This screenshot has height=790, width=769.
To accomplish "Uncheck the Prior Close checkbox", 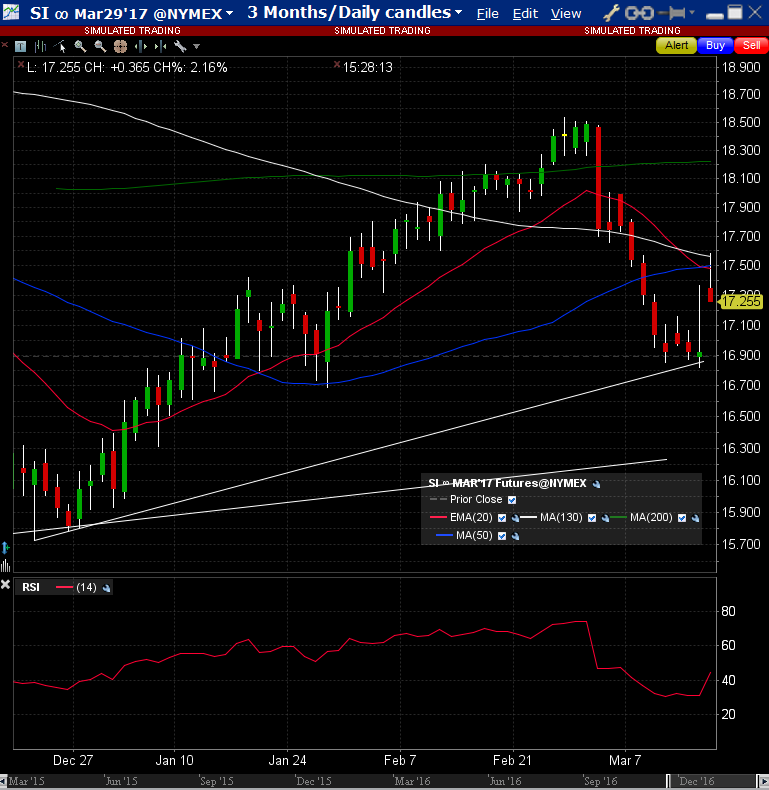I will pyautogui.click(x=512, y=500).
